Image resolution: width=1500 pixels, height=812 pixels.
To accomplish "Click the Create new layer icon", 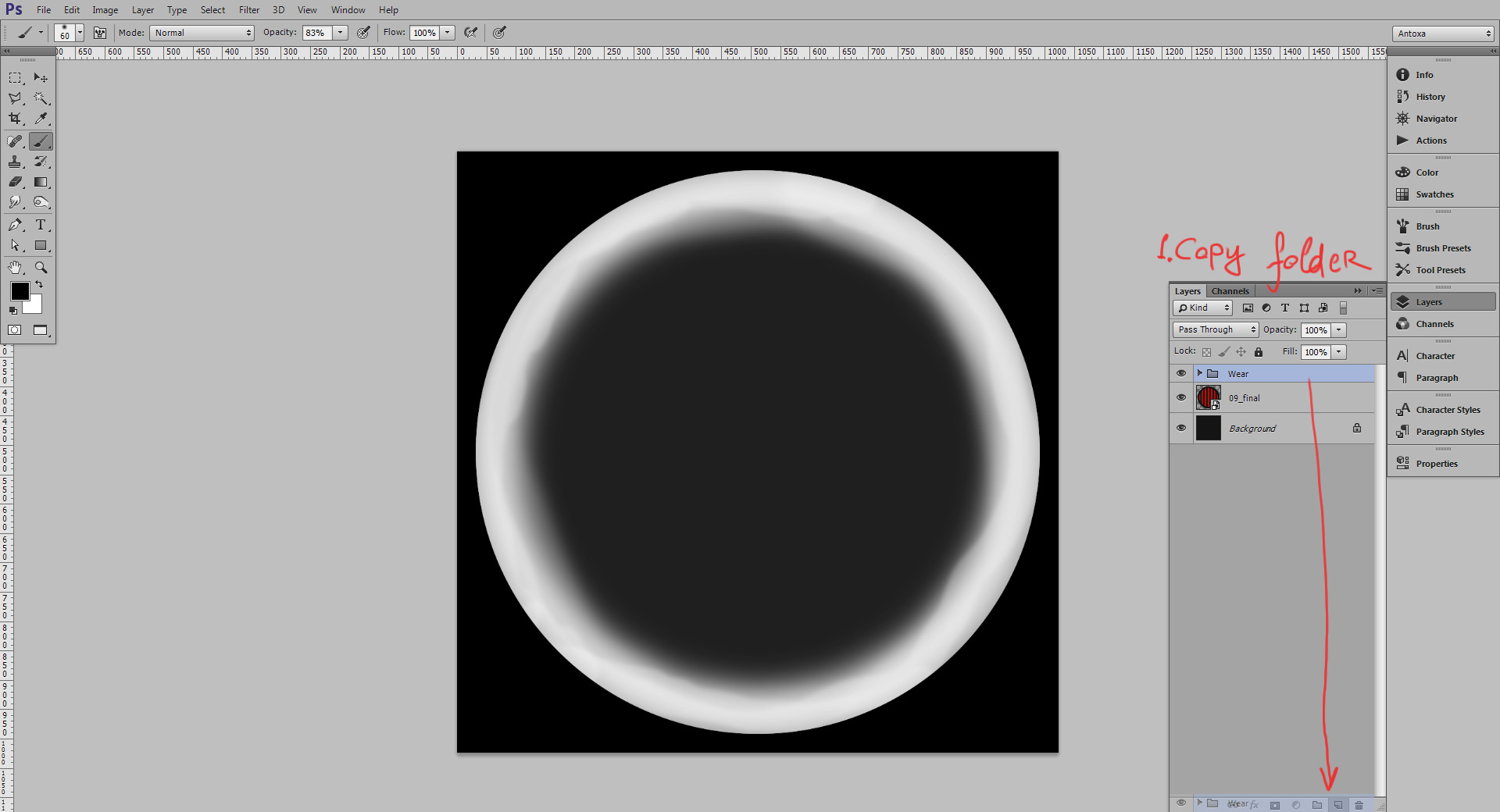I will (x=1337, y=804).
